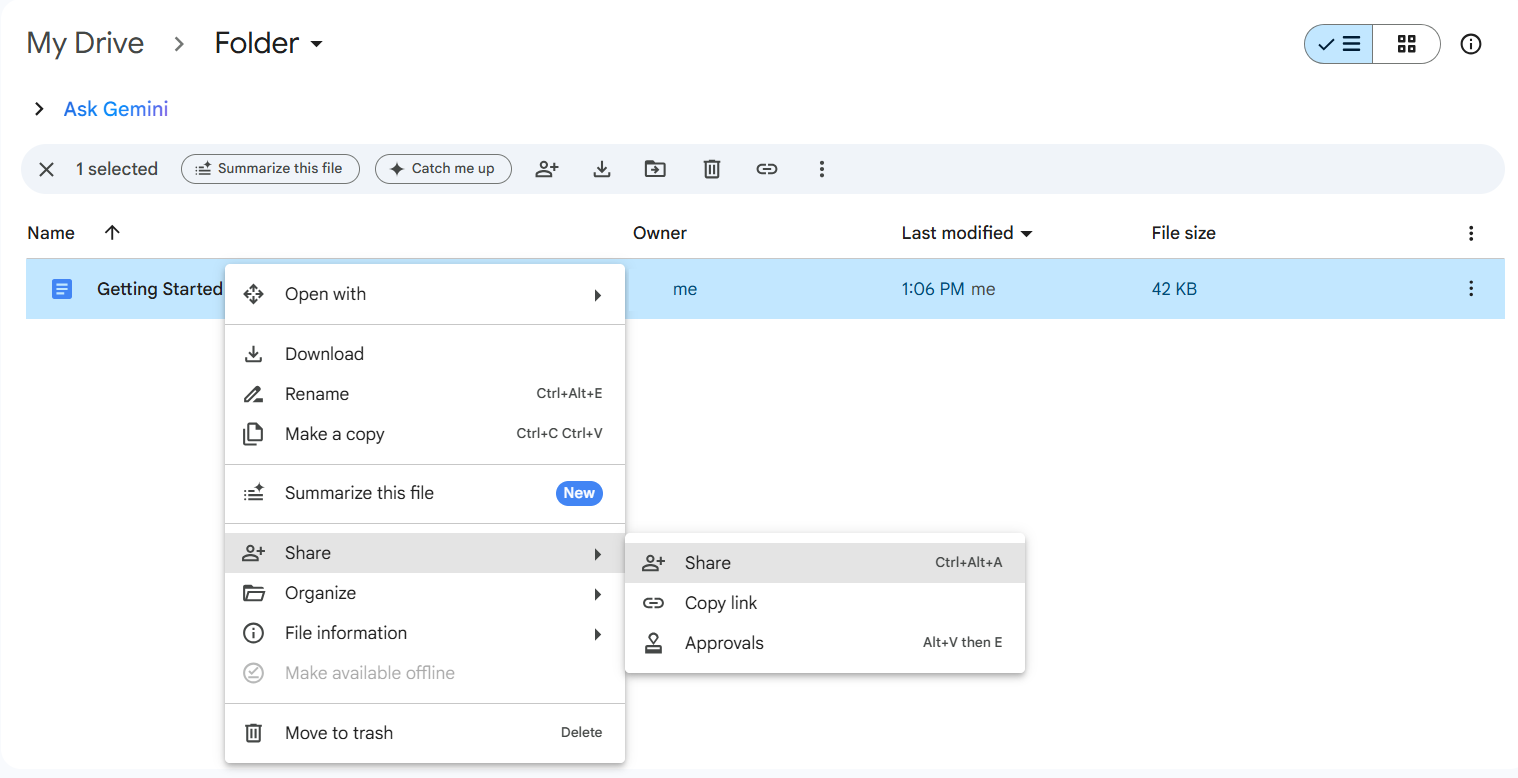Click the 1:06 PM modified time
Image resolution: width=1518 pixels, height=778 pixels.
point(933,289)
